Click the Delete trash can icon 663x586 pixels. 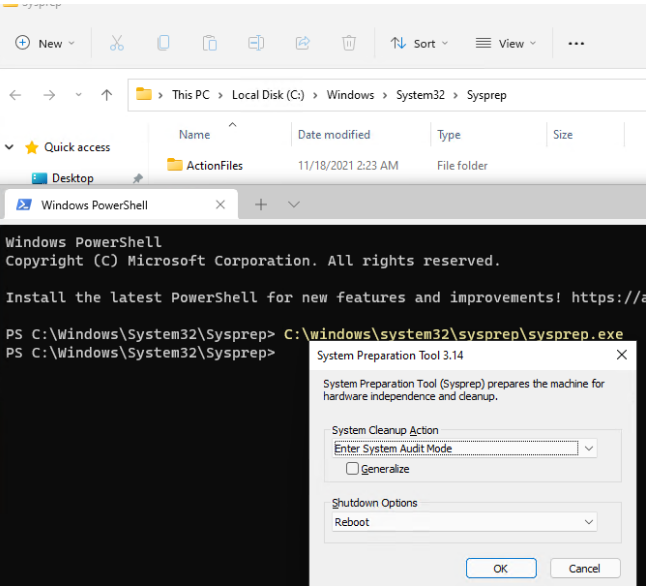pyautogui.click(x=349, y=43)
